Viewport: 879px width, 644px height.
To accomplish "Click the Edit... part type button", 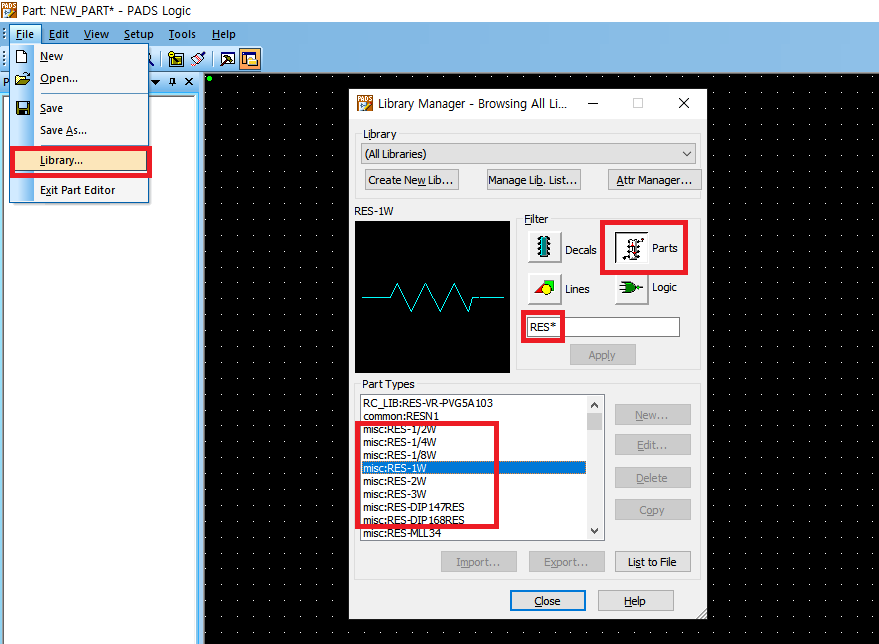I will 652,445.
